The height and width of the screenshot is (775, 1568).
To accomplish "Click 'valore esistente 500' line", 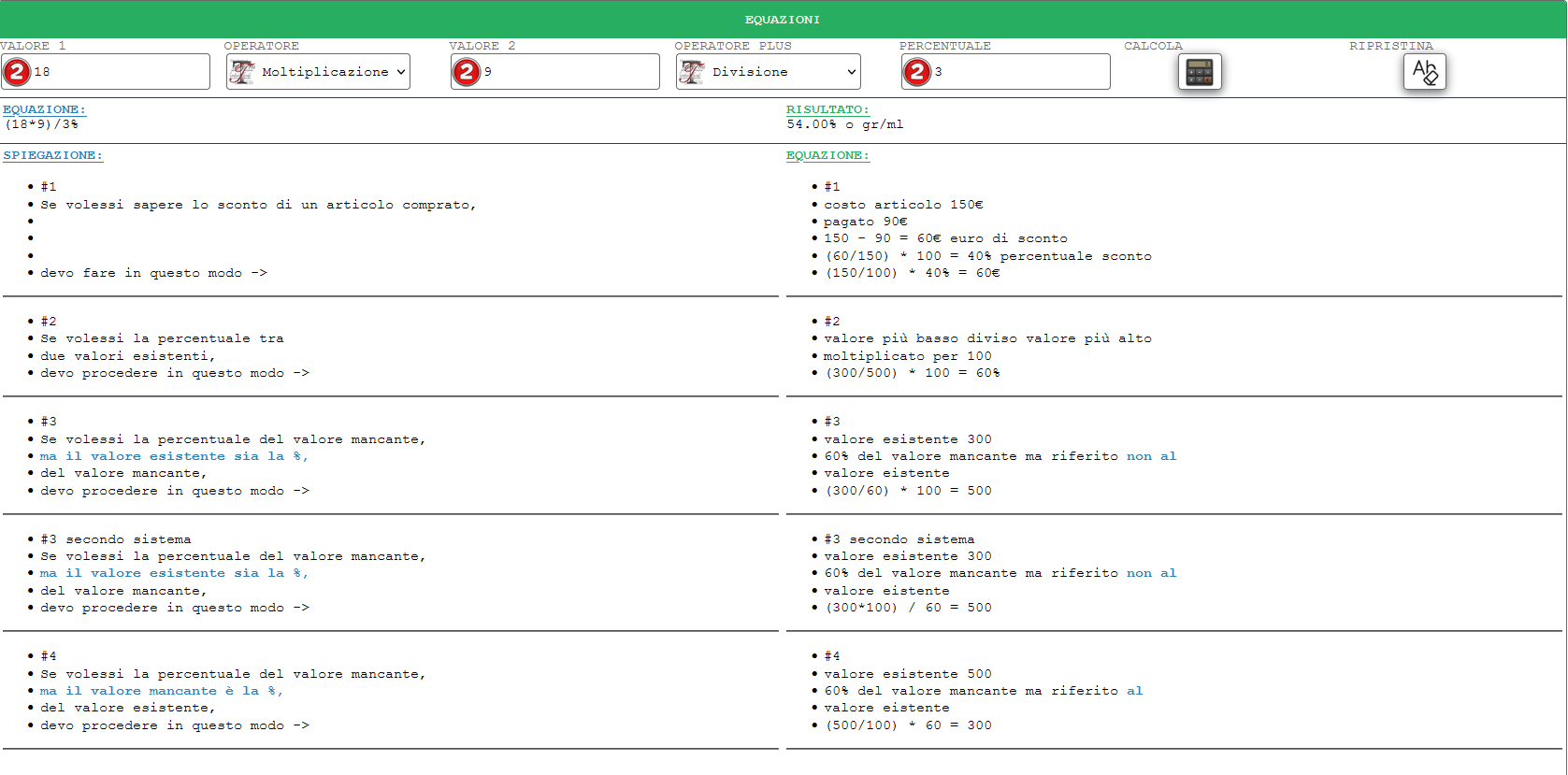I will point(908,674).
